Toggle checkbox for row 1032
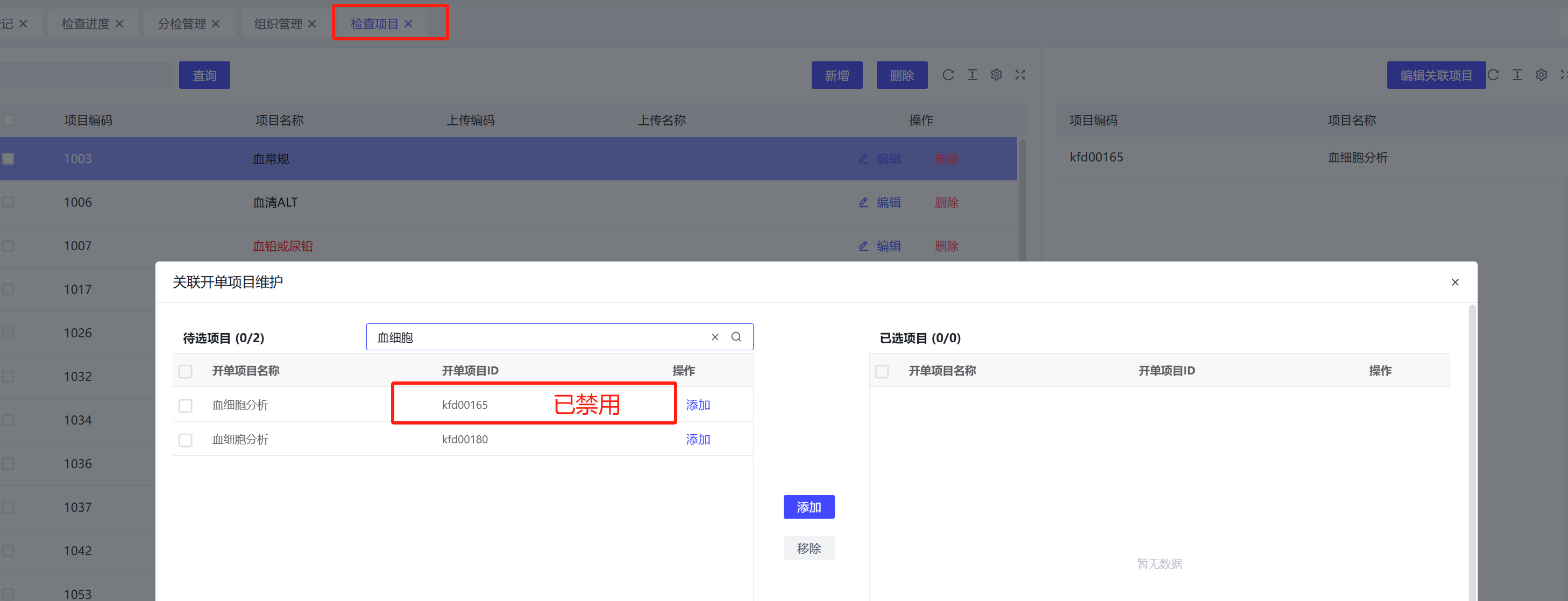Screen dimensions: 1568x601 point(8,376)
